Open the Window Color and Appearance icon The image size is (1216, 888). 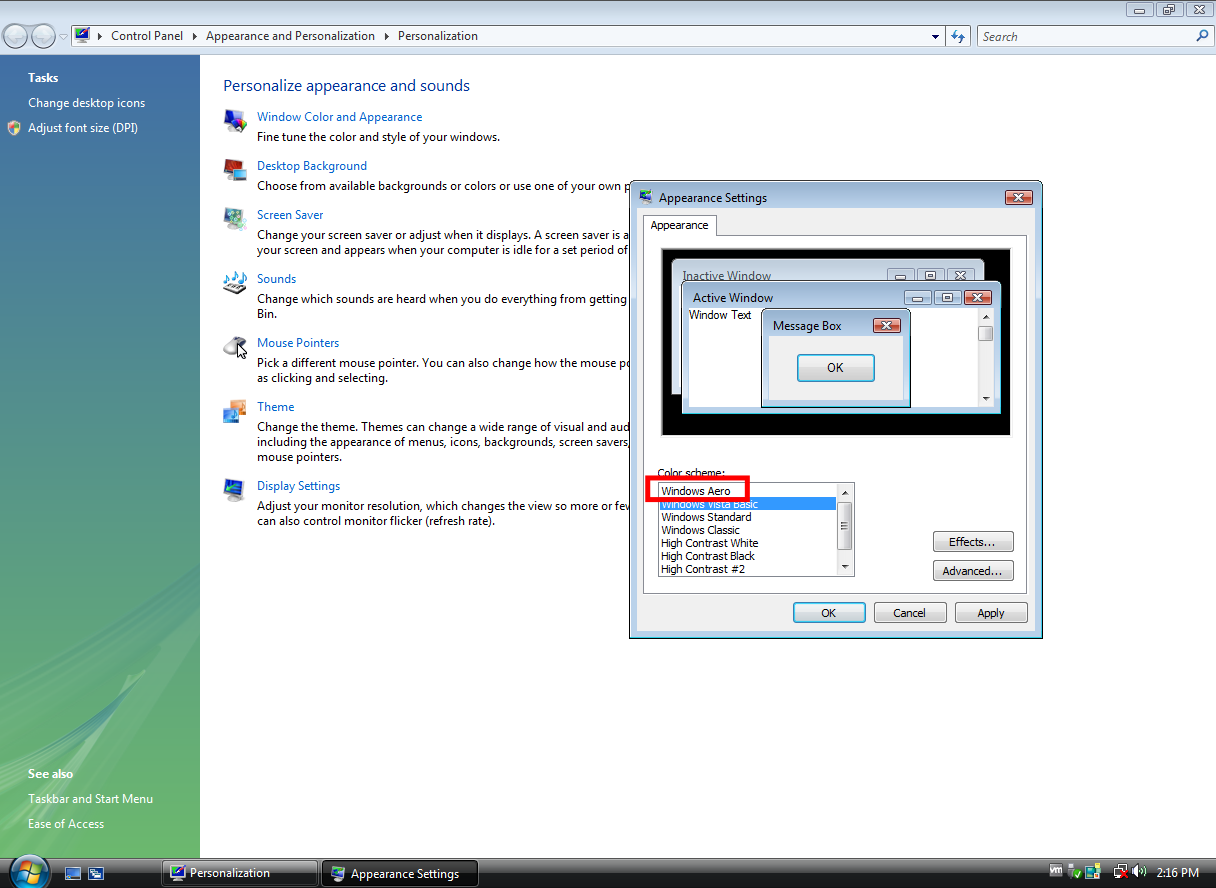235,121
